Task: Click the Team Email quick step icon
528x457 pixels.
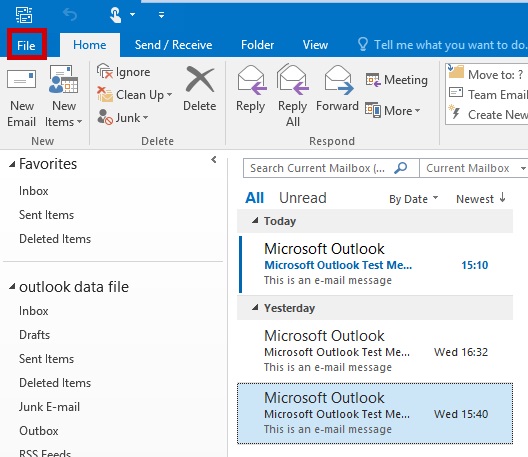Action: coord(456,92)
